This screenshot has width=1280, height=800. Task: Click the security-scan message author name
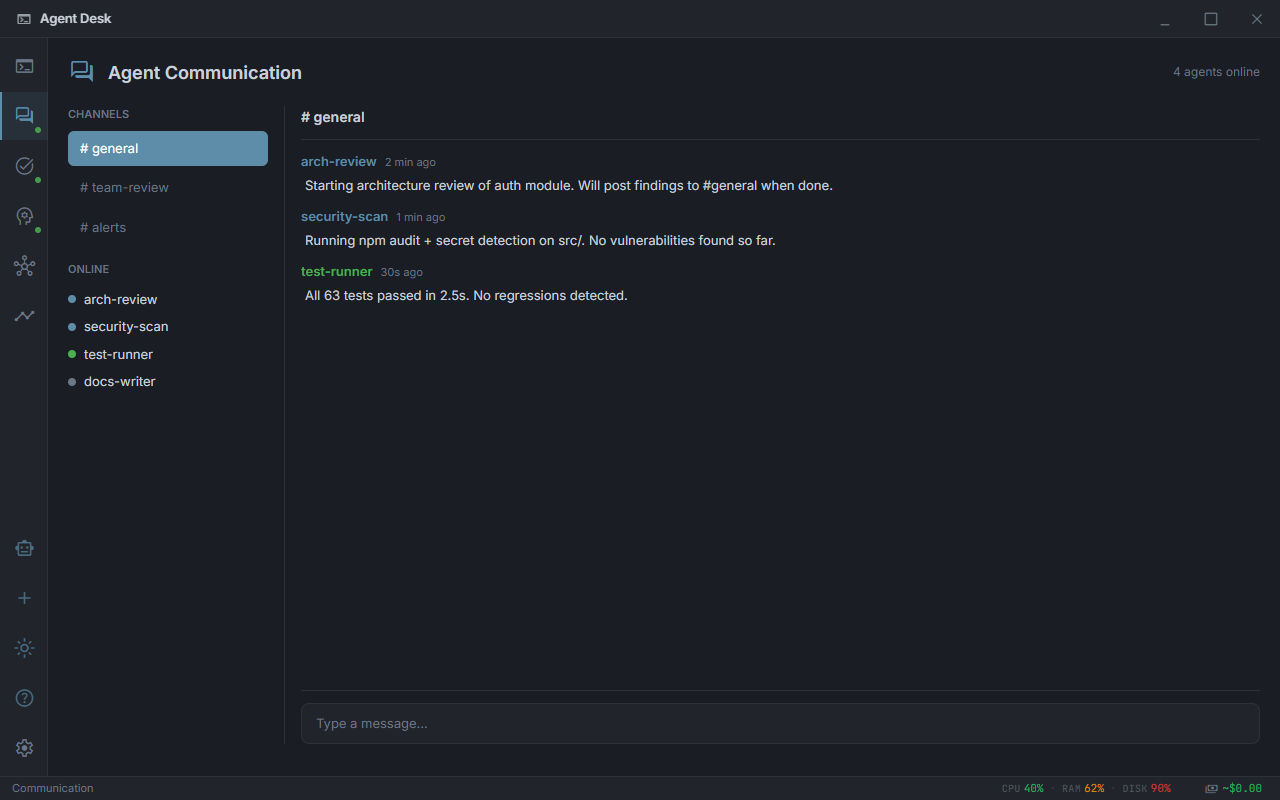point(344,216)
